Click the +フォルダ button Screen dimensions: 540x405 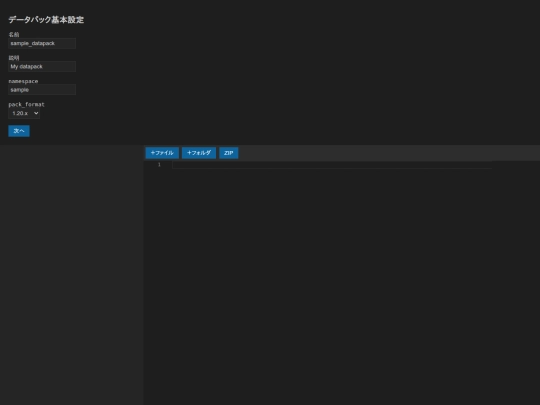point(199,153)
